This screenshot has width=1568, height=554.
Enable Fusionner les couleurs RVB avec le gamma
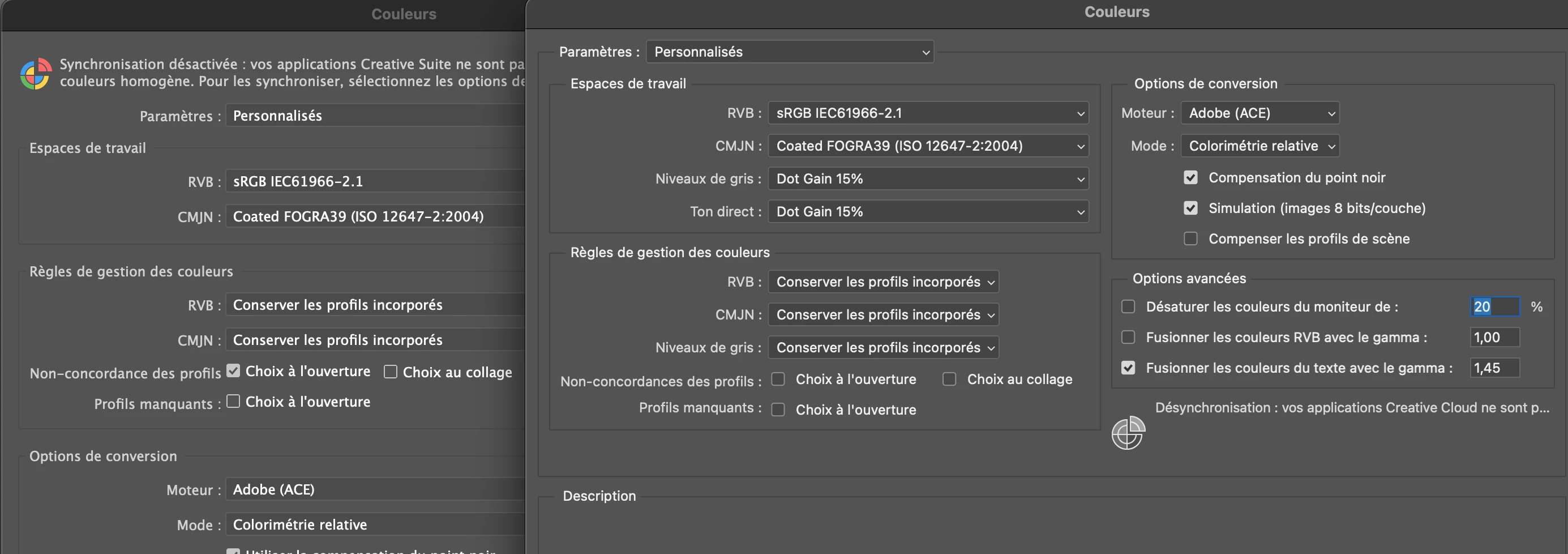[1128, 336]
